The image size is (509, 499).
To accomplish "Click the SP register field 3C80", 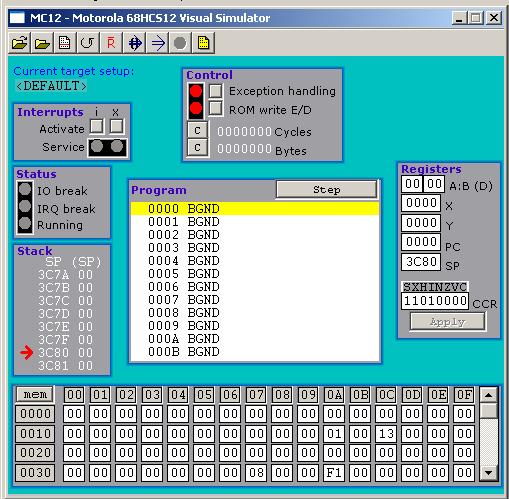I will tap(421, 262).
